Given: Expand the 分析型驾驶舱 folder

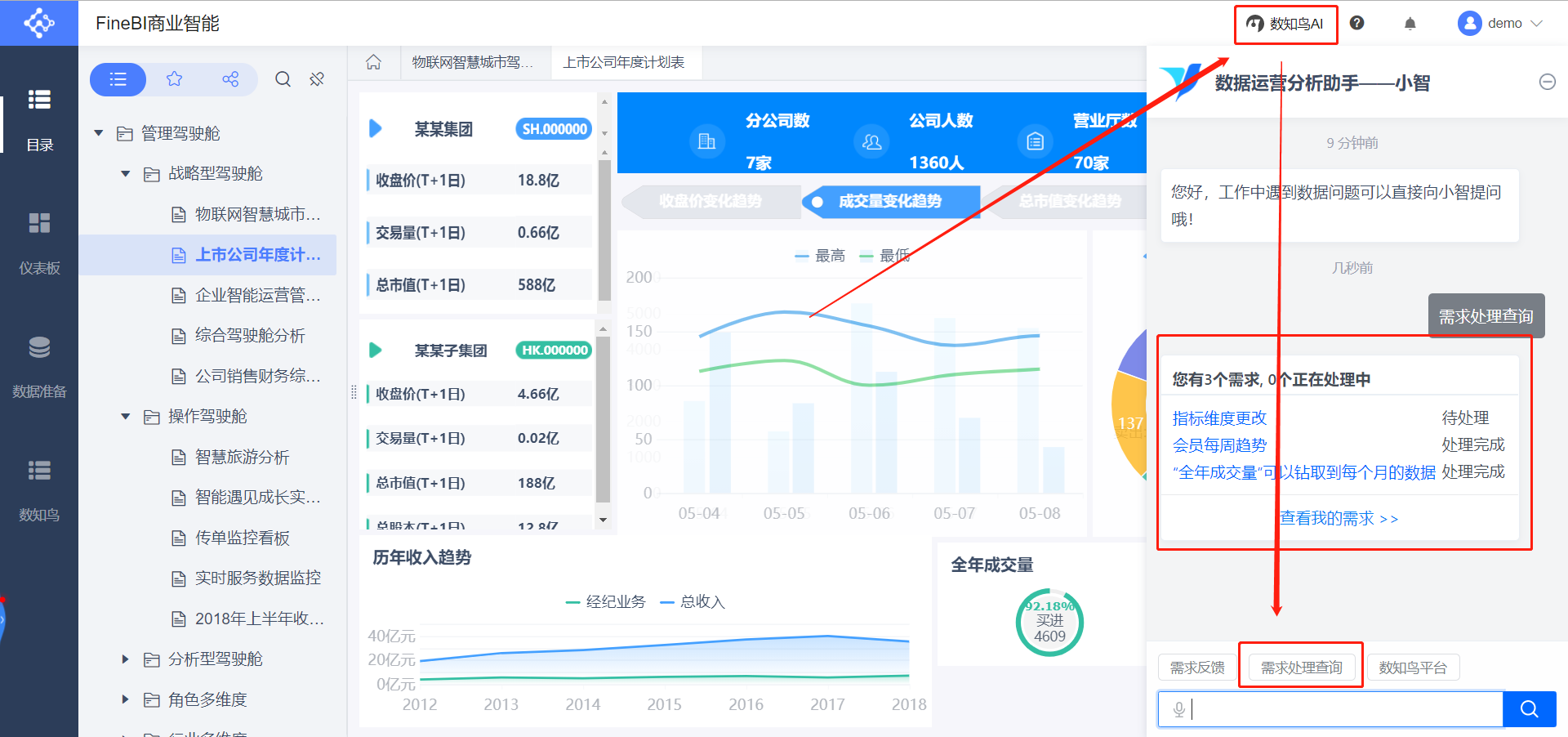Looking at the screenshot, I should click(x=125, y=659).
